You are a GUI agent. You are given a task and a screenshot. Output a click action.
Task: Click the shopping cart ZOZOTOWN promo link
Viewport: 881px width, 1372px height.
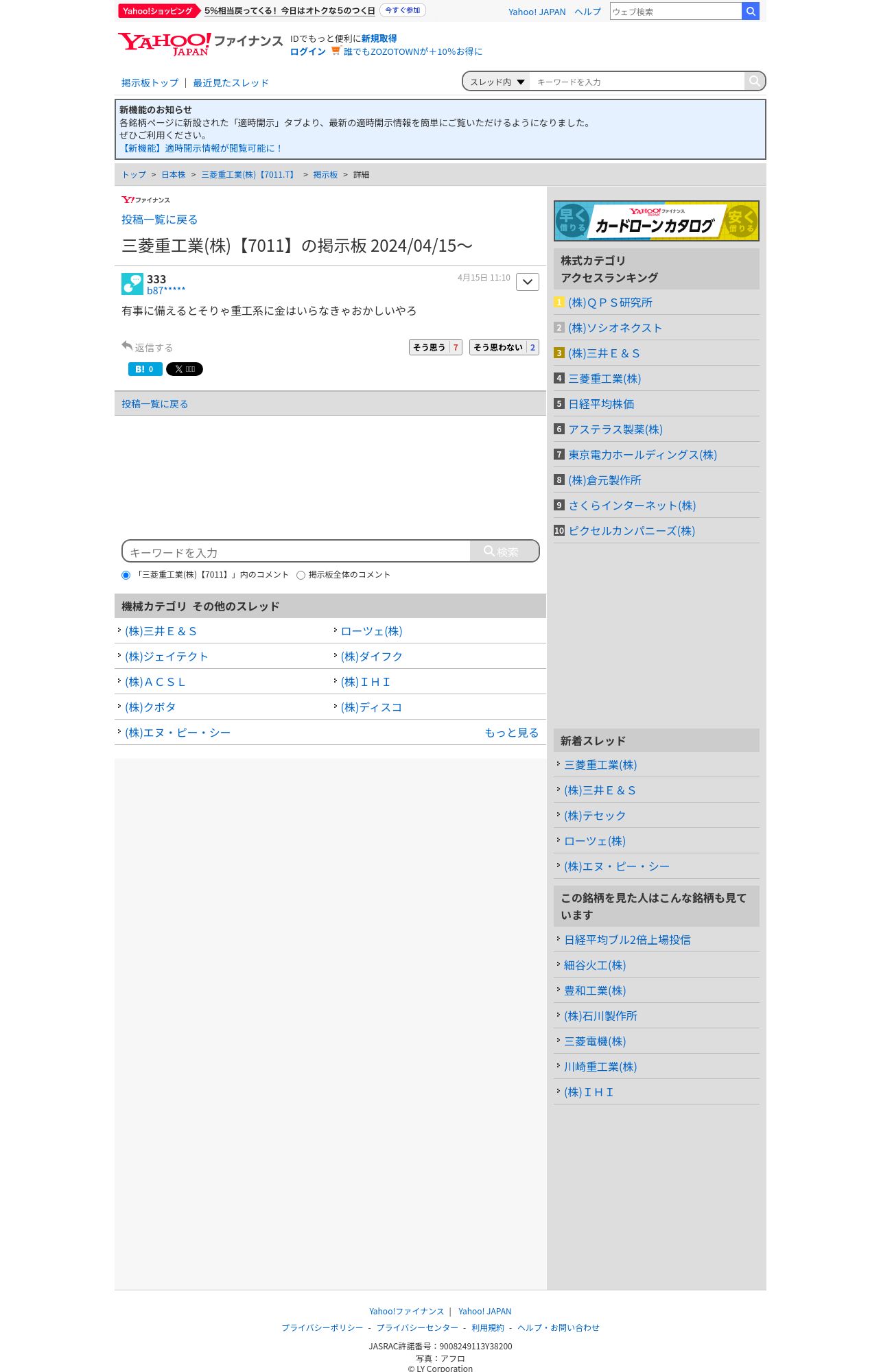click(x=407, y=51)
